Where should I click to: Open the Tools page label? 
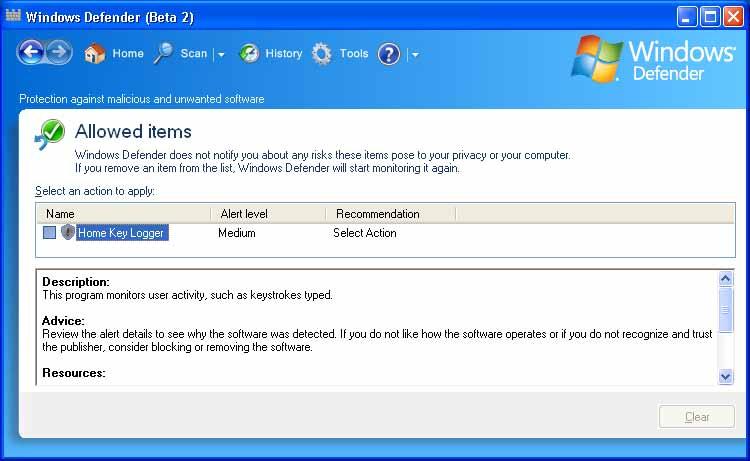(354, 54)
